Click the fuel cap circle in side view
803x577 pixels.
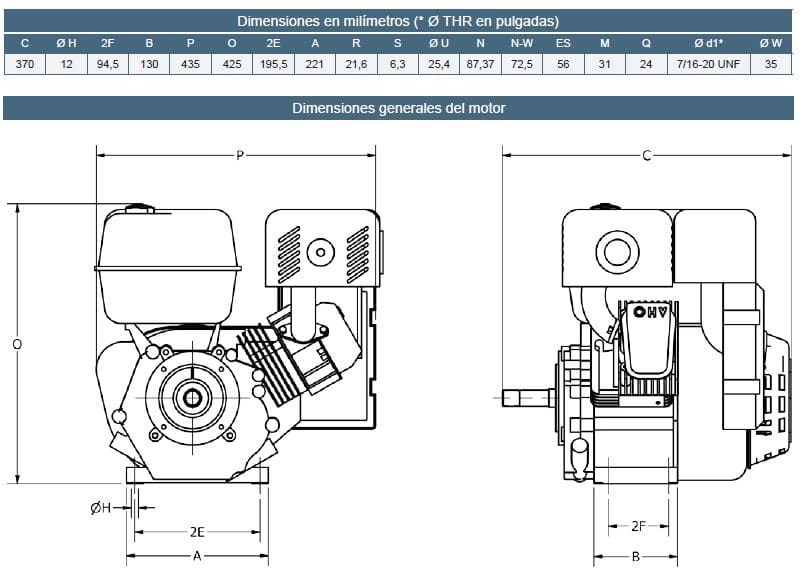tap(617, 251)
